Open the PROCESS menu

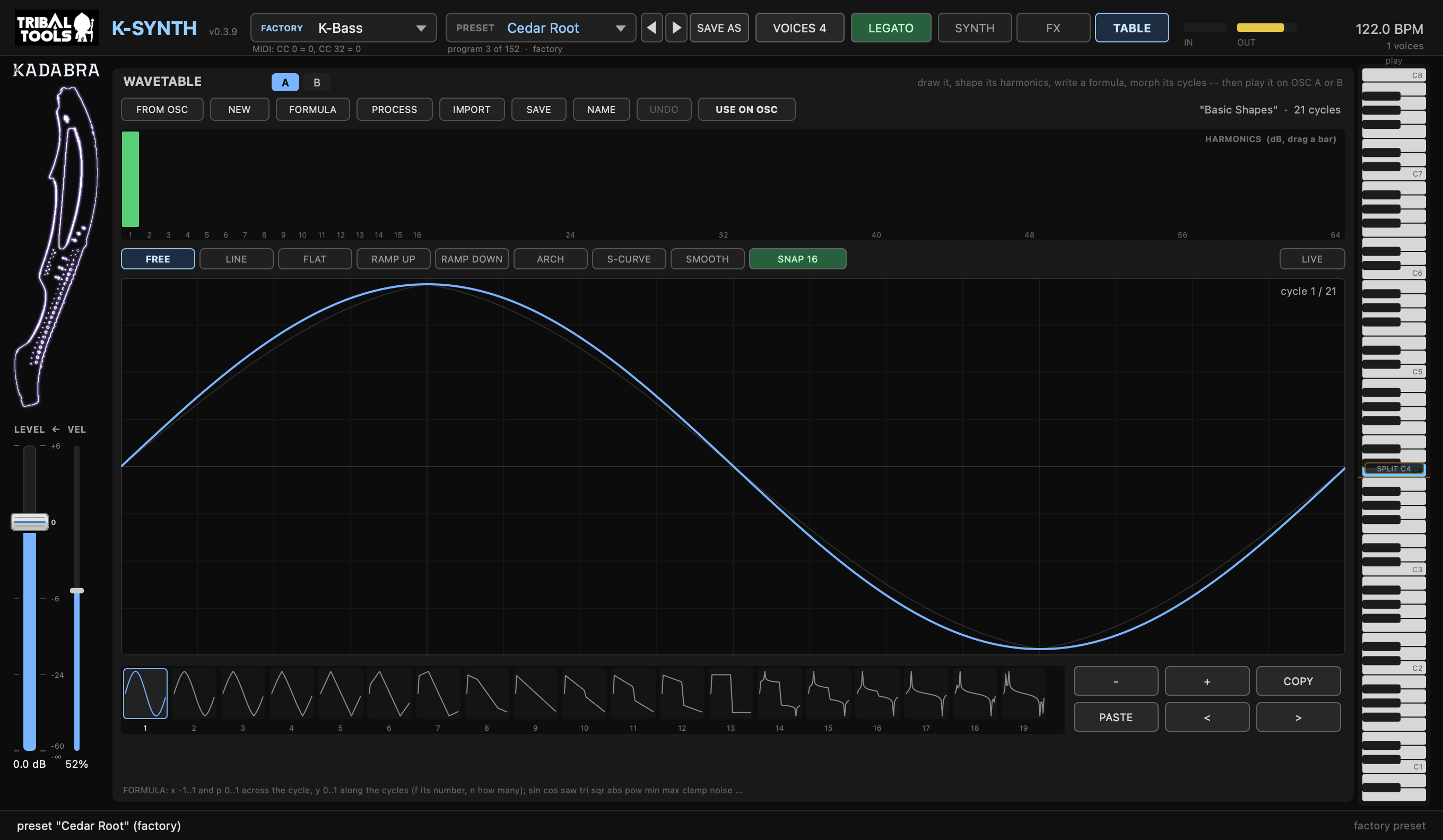(x=395, y=109)
